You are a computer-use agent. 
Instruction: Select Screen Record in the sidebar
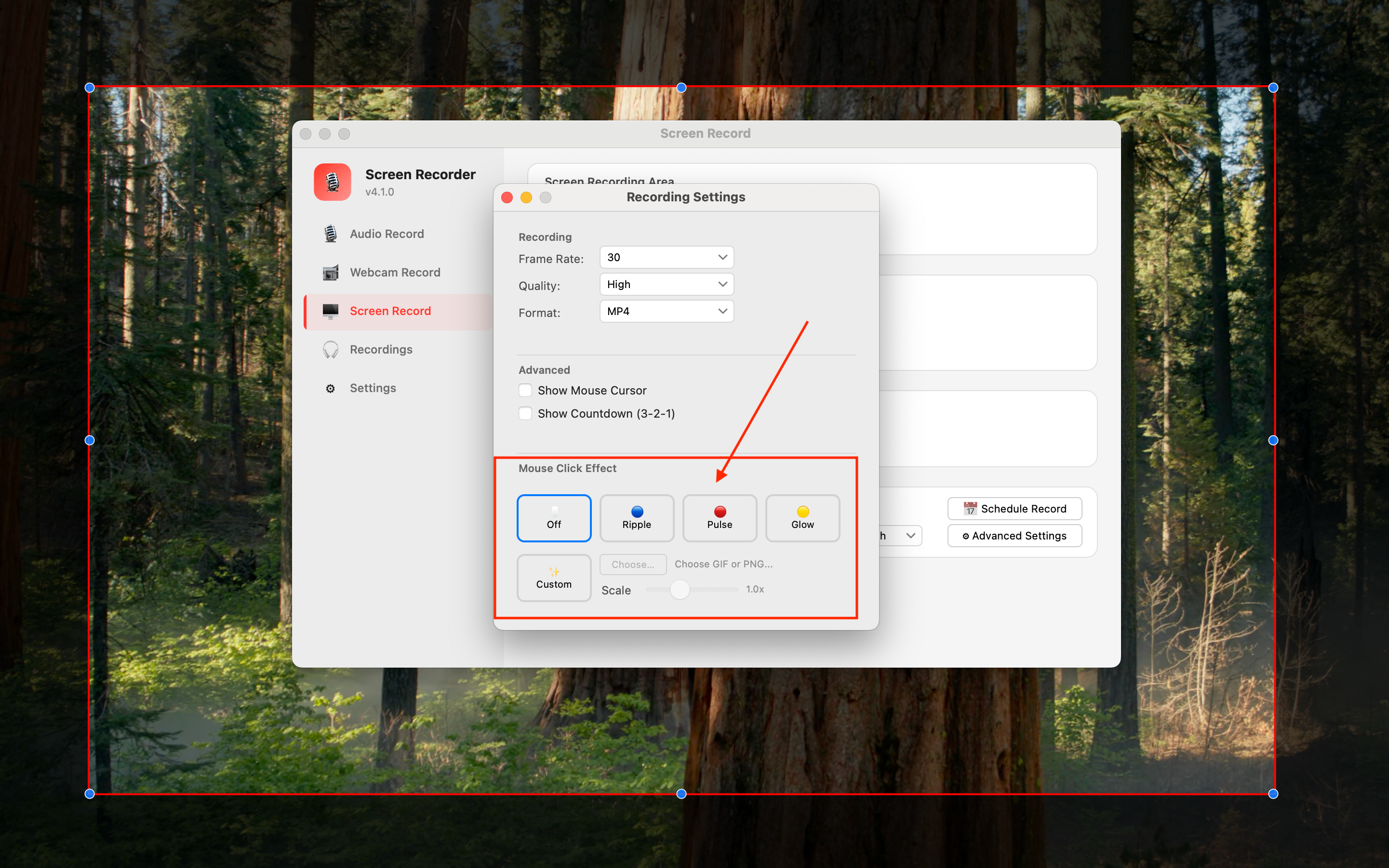[398, 311]
